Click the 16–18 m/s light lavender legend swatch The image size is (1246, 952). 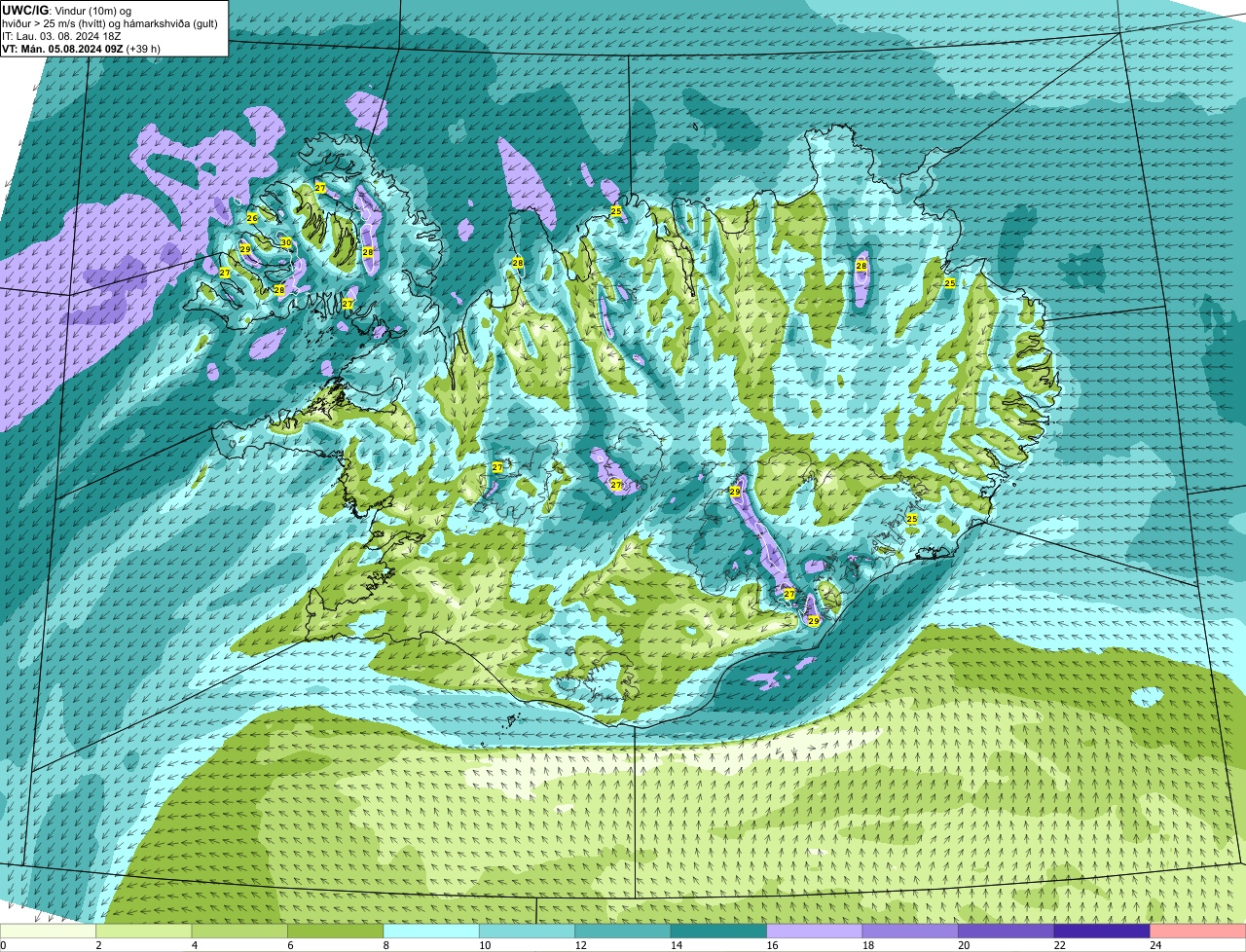[815, 932]
